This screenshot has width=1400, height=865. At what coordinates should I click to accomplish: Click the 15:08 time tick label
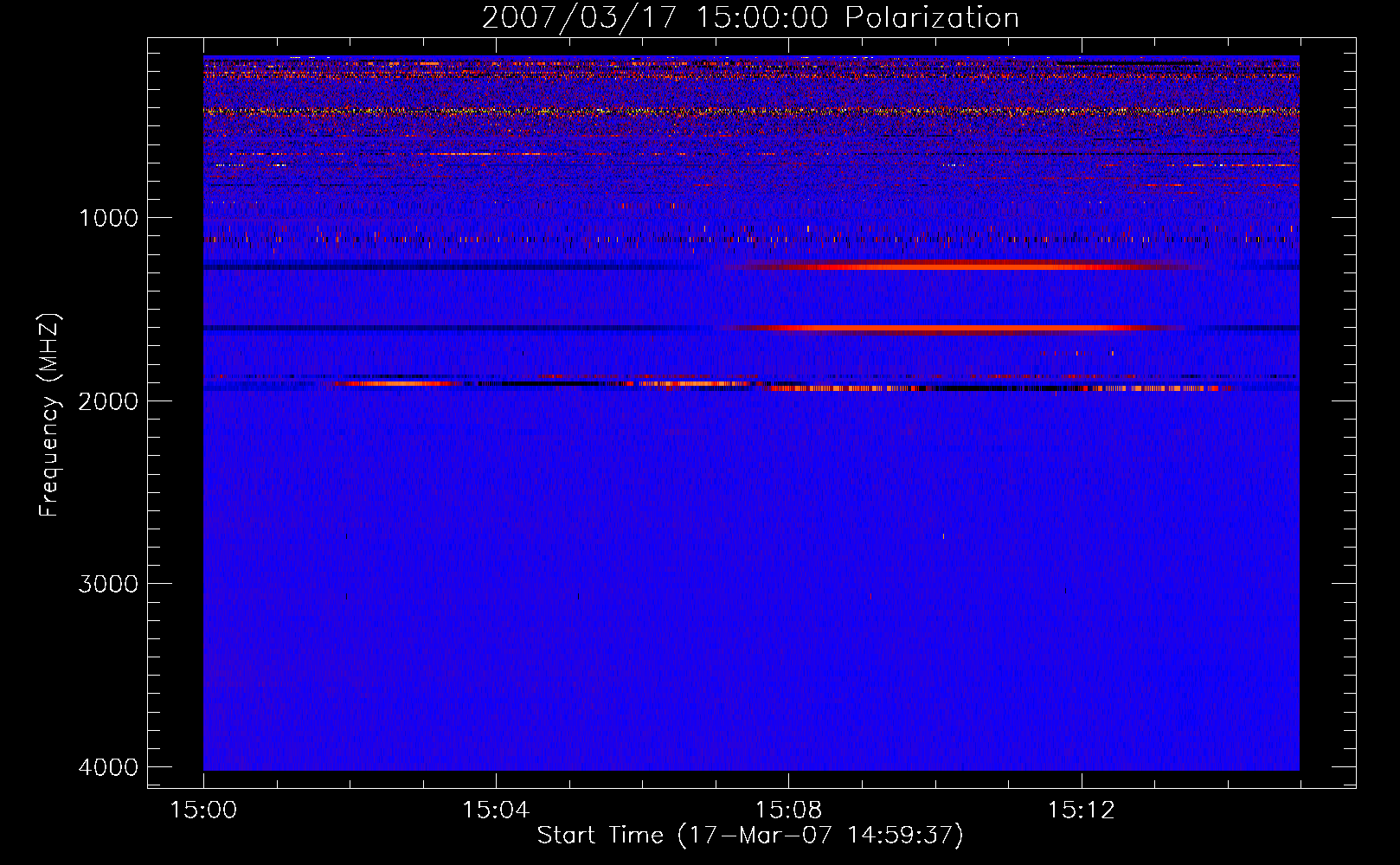788,810
